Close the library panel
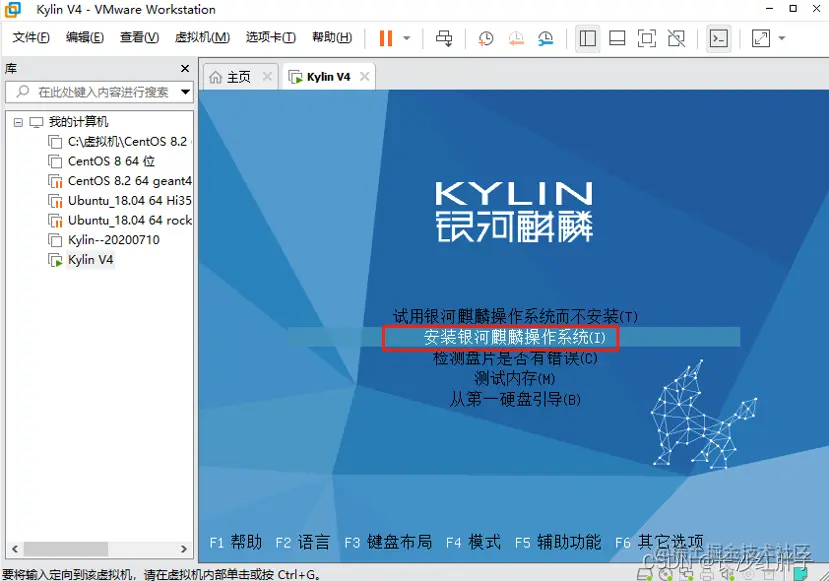Image resolution: width=829 pixels, height=581 pixels. 184,68
